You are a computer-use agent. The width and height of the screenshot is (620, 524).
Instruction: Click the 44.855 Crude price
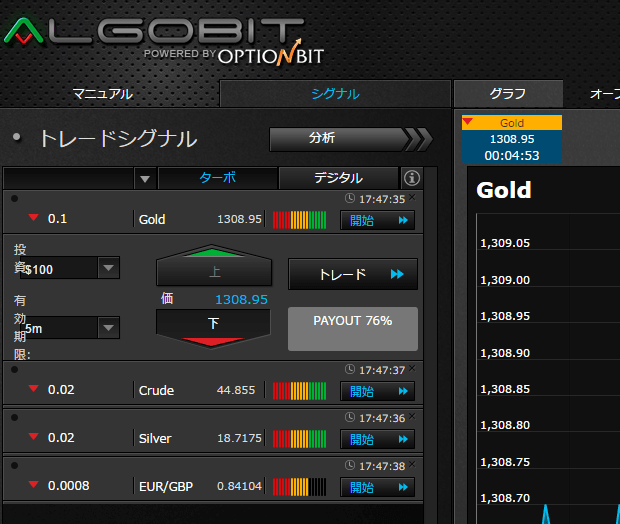tap(236, 390)
